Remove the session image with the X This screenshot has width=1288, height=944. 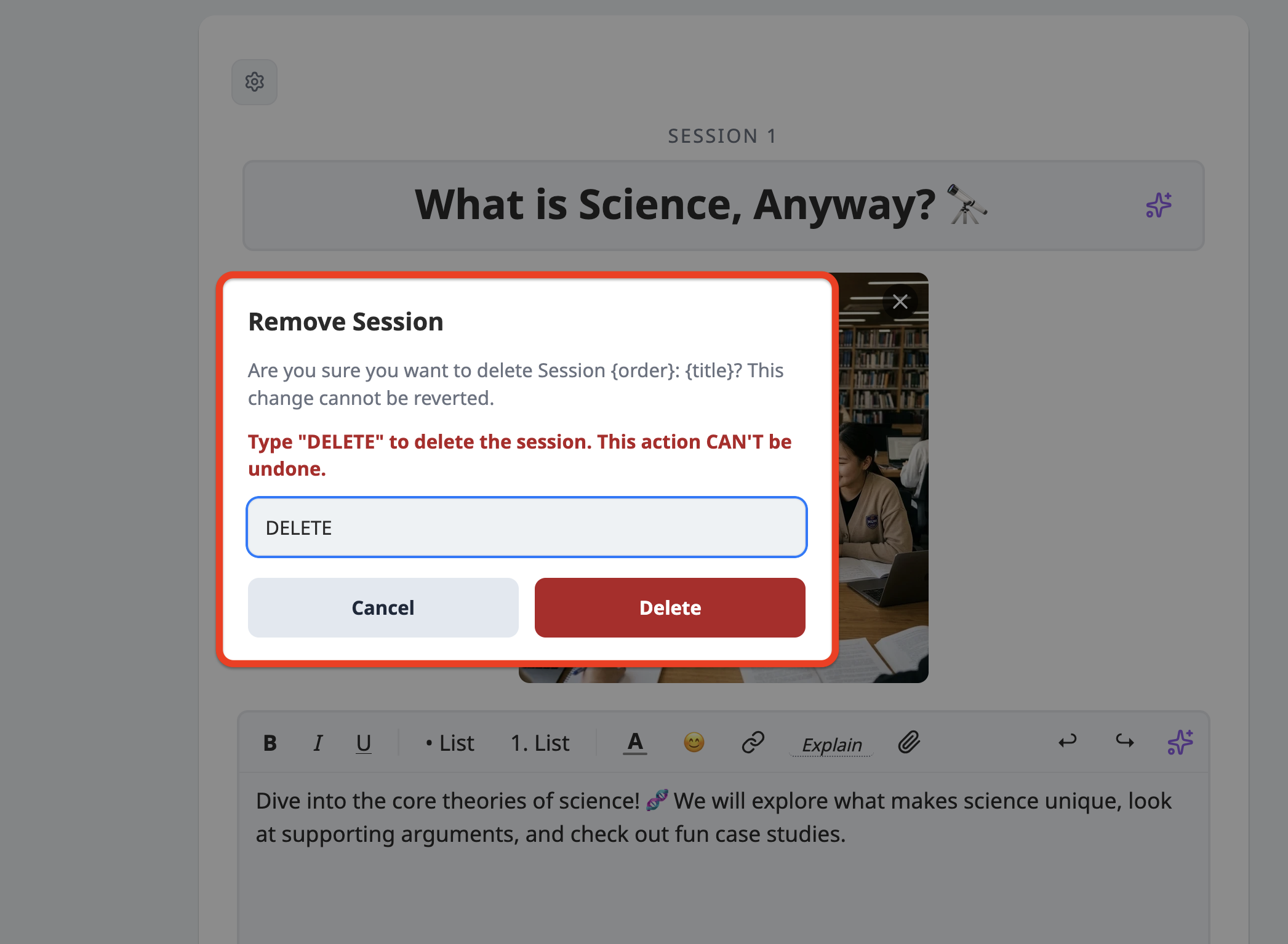[900, 302]
